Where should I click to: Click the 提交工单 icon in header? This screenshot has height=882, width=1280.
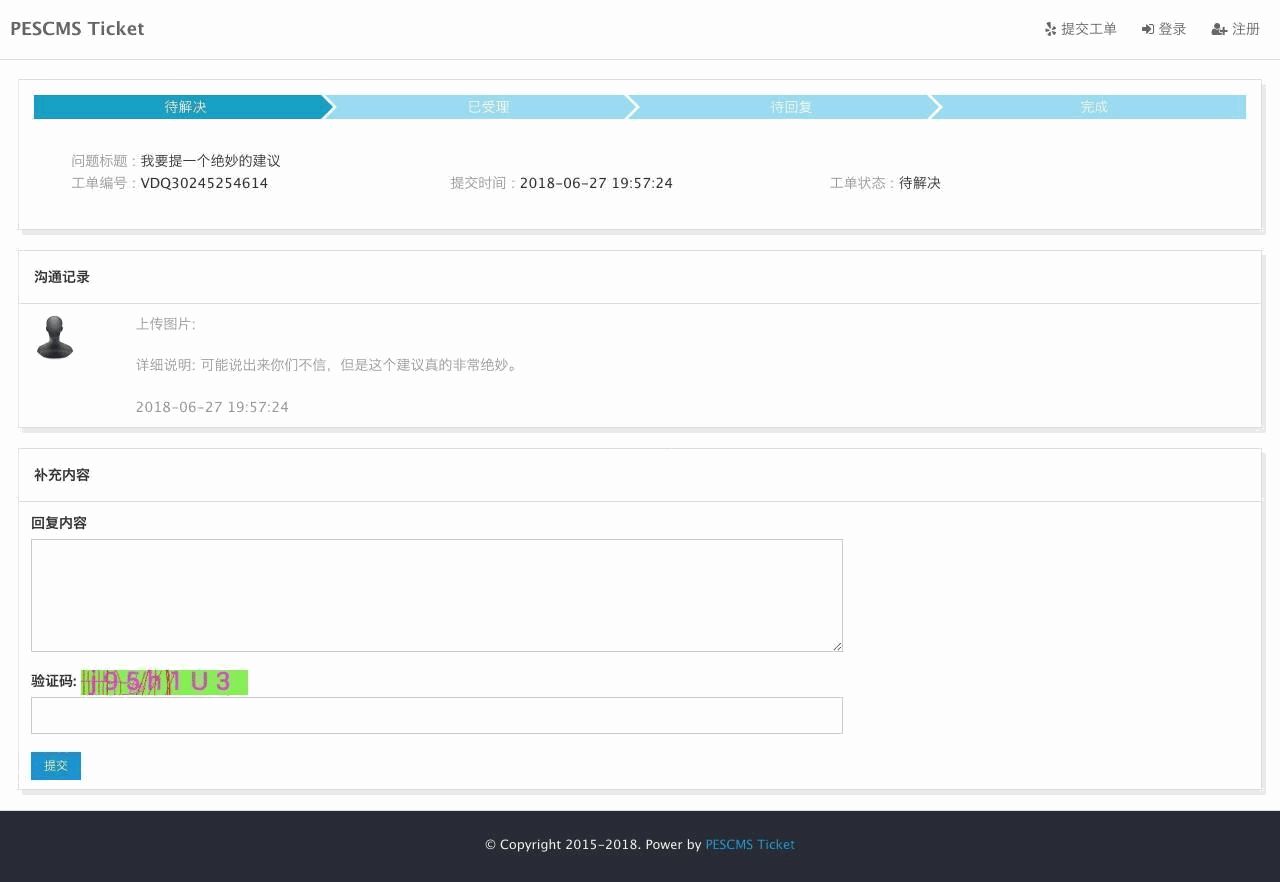pos(1050,30)
